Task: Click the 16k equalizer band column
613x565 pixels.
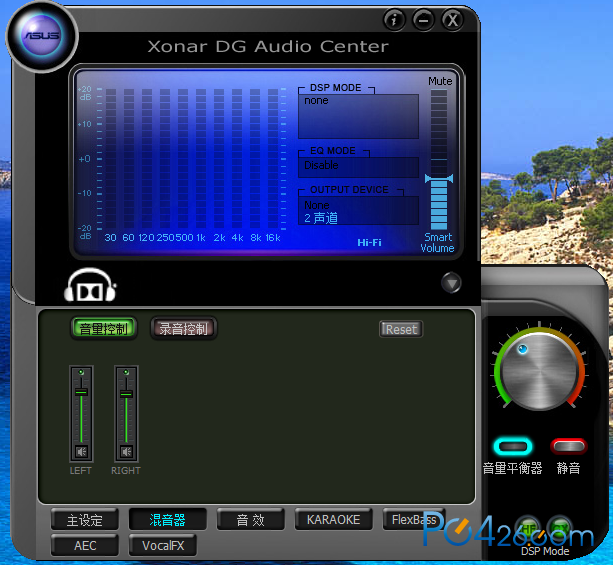Action: 273,158
